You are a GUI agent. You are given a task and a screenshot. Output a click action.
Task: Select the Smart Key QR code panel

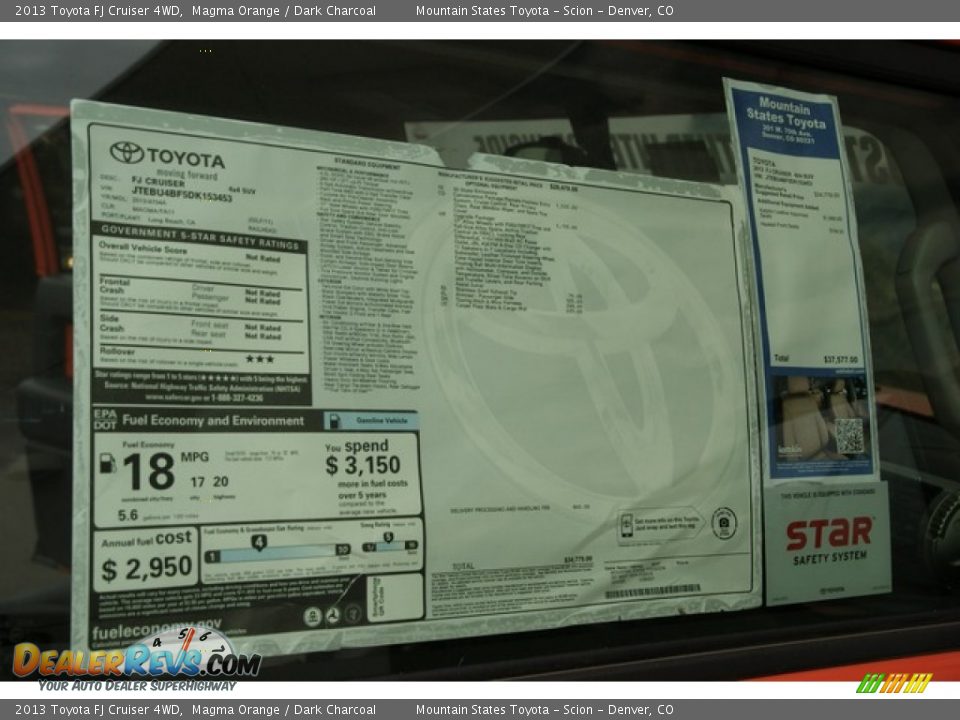tap(850, 435)
